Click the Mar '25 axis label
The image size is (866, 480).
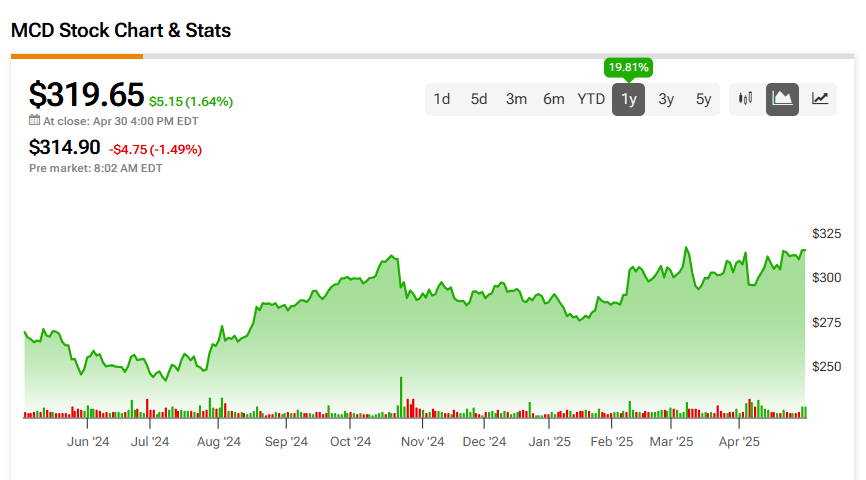coord(671,442)
